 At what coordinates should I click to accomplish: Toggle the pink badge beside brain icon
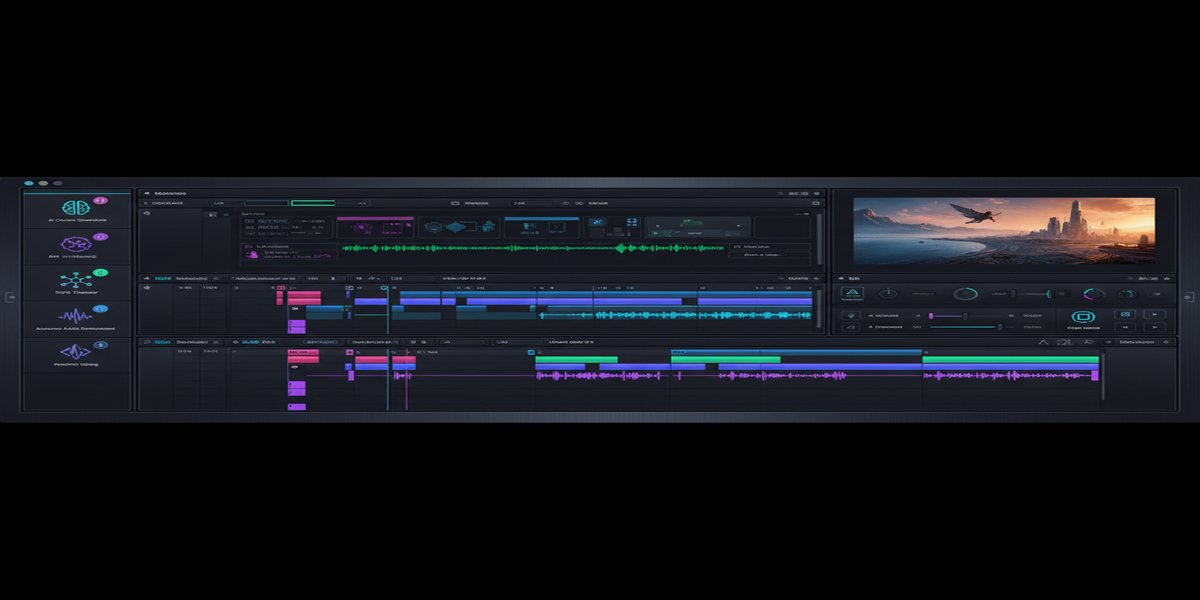tap(102, 201)
